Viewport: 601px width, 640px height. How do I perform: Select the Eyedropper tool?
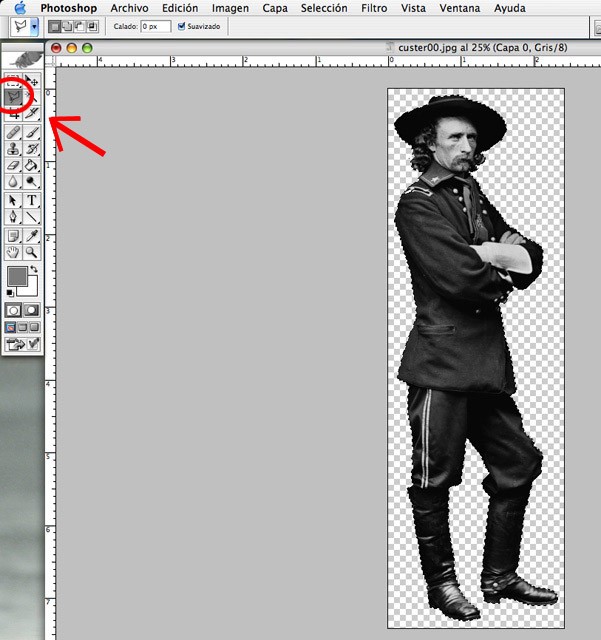click(x=33, y=236)
